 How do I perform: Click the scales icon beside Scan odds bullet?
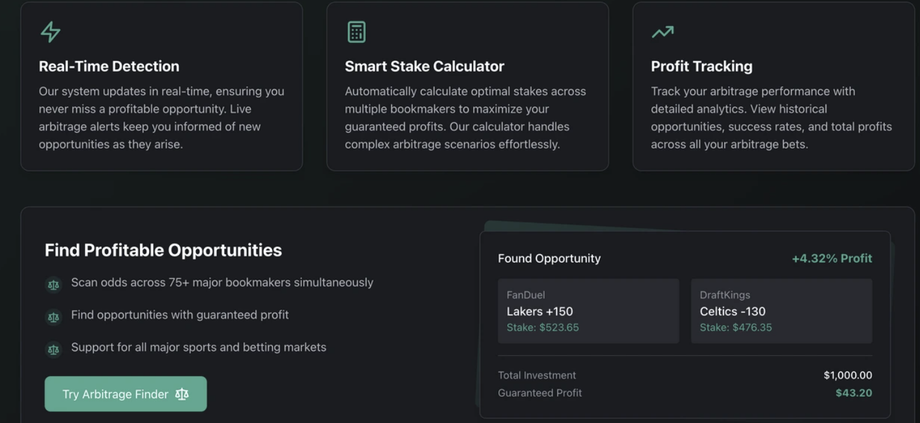[53, 285]
